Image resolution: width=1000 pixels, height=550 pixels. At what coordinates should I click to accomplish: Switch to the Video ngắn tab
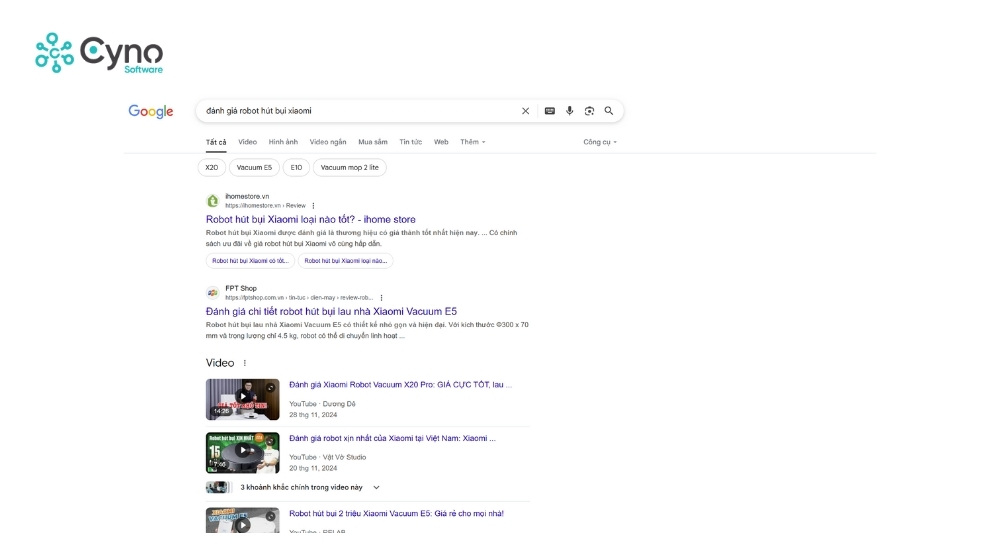[x=328, y=142]
